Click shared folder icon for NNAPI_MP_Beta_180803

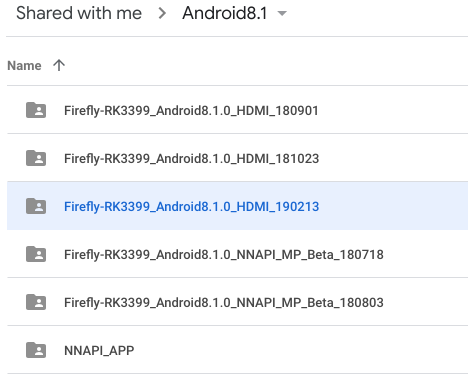pyautogui.click(x=36, y=302)
